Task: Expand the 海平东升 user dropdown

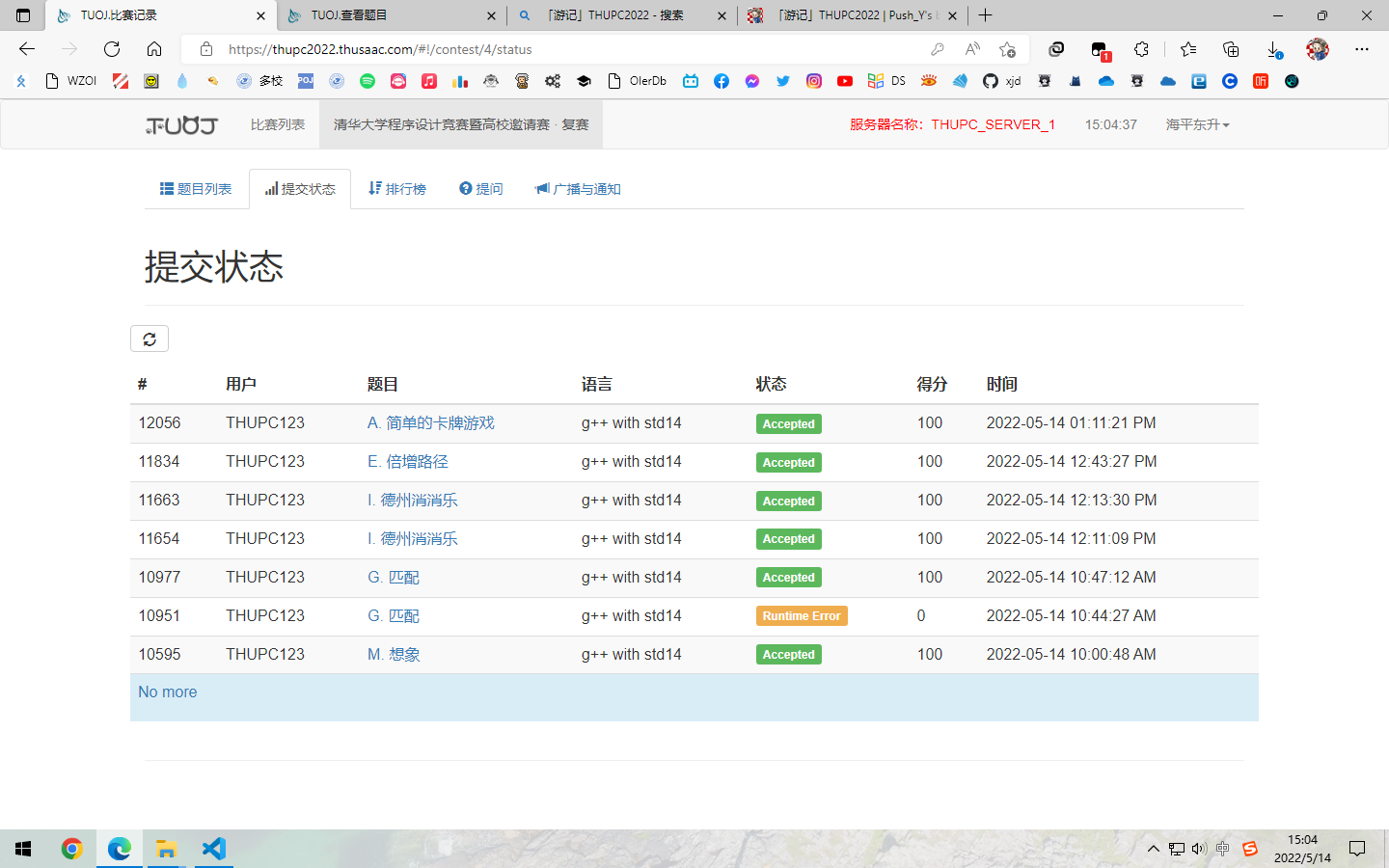Action: point(1197,124)
